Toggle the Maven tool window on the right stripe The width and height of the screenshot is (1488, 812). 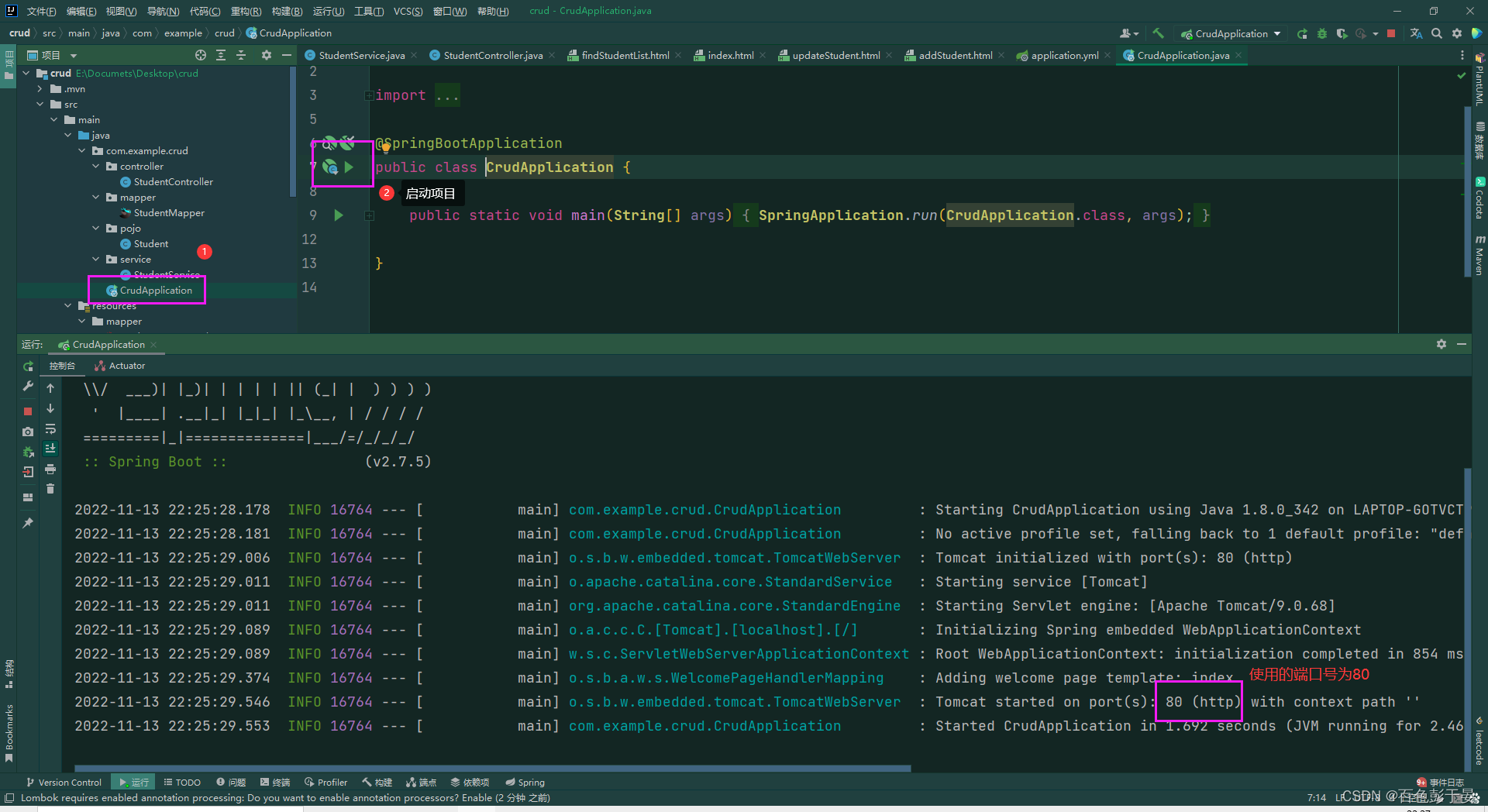tap(1479, 256)
